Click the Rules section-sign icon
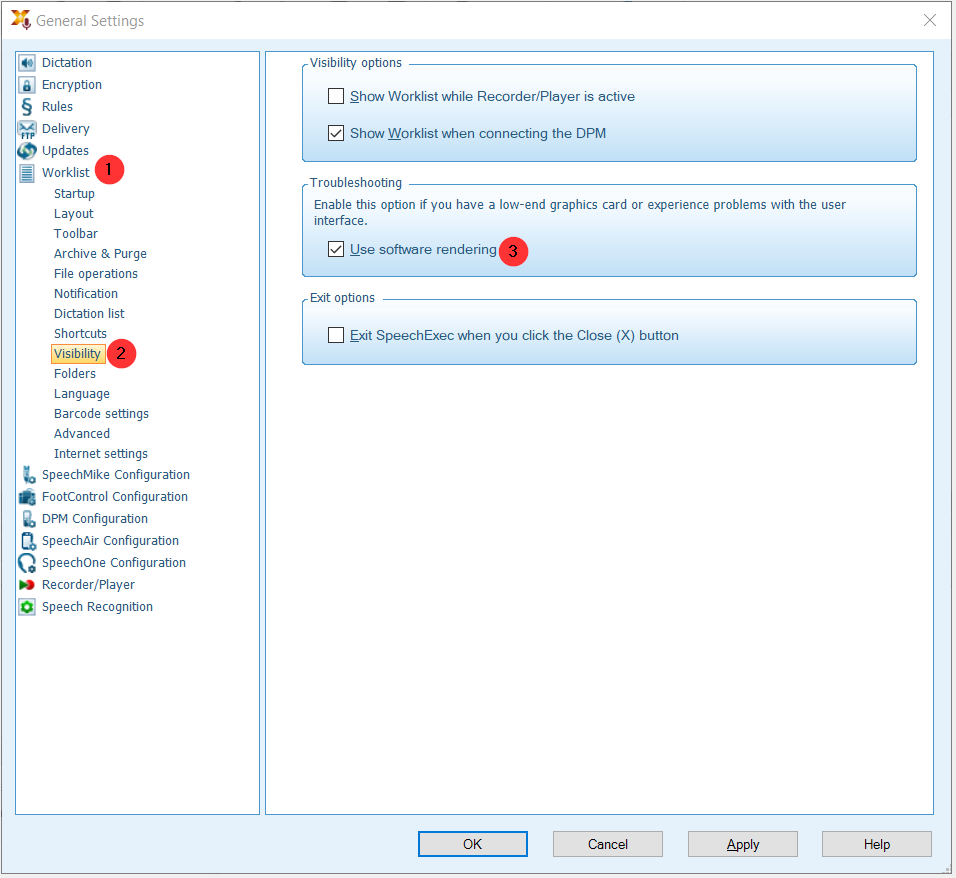The width and height of the screenshot is (956, 878). (27, 107)
